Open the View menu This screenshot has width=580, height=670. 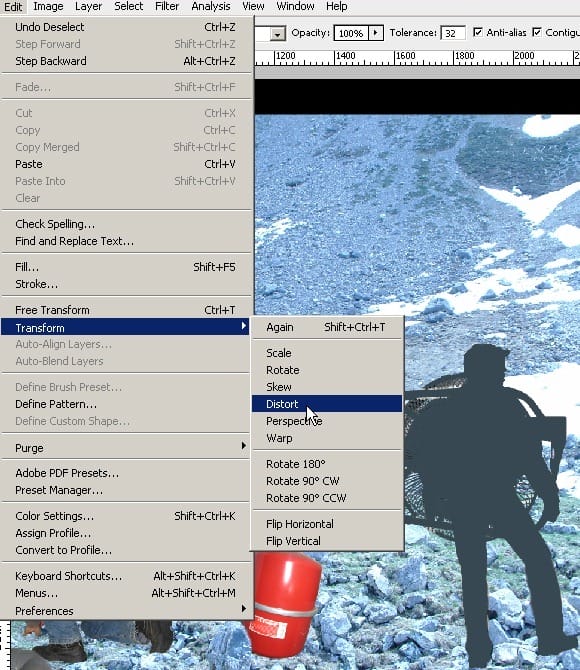tap(253, 6)
